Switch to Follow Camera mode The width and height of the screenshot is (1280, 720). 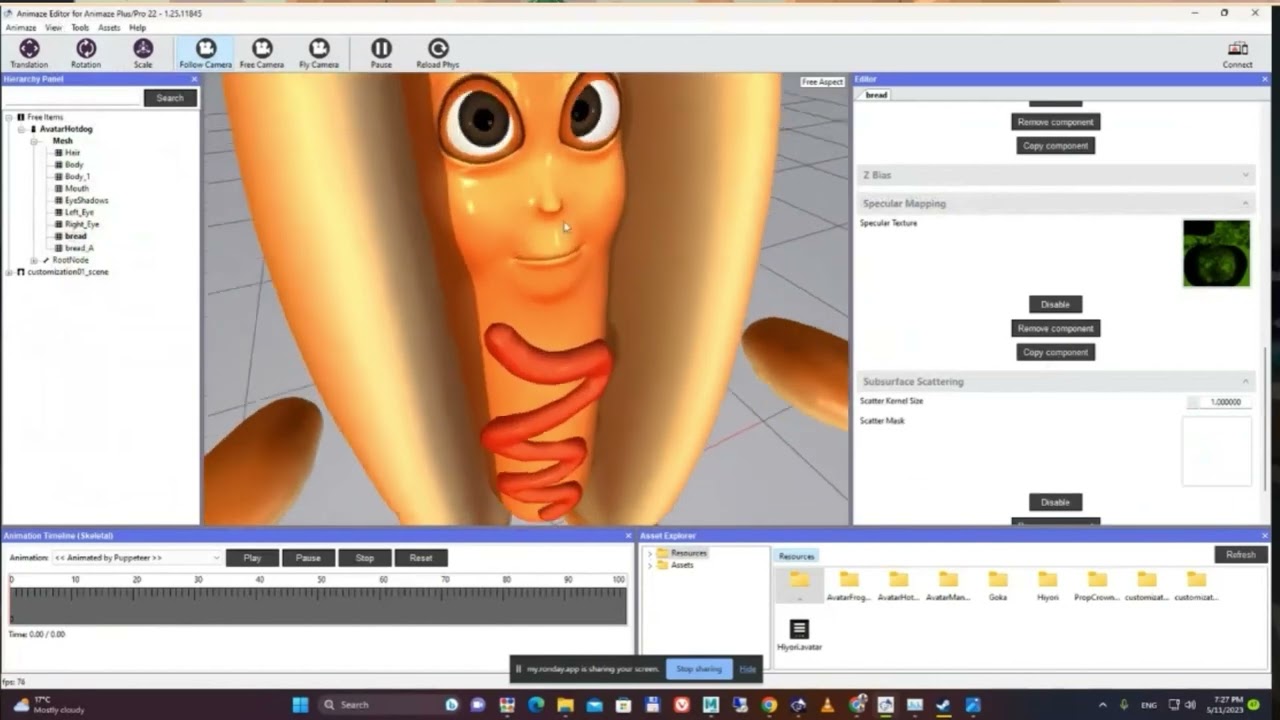[205, 53]
